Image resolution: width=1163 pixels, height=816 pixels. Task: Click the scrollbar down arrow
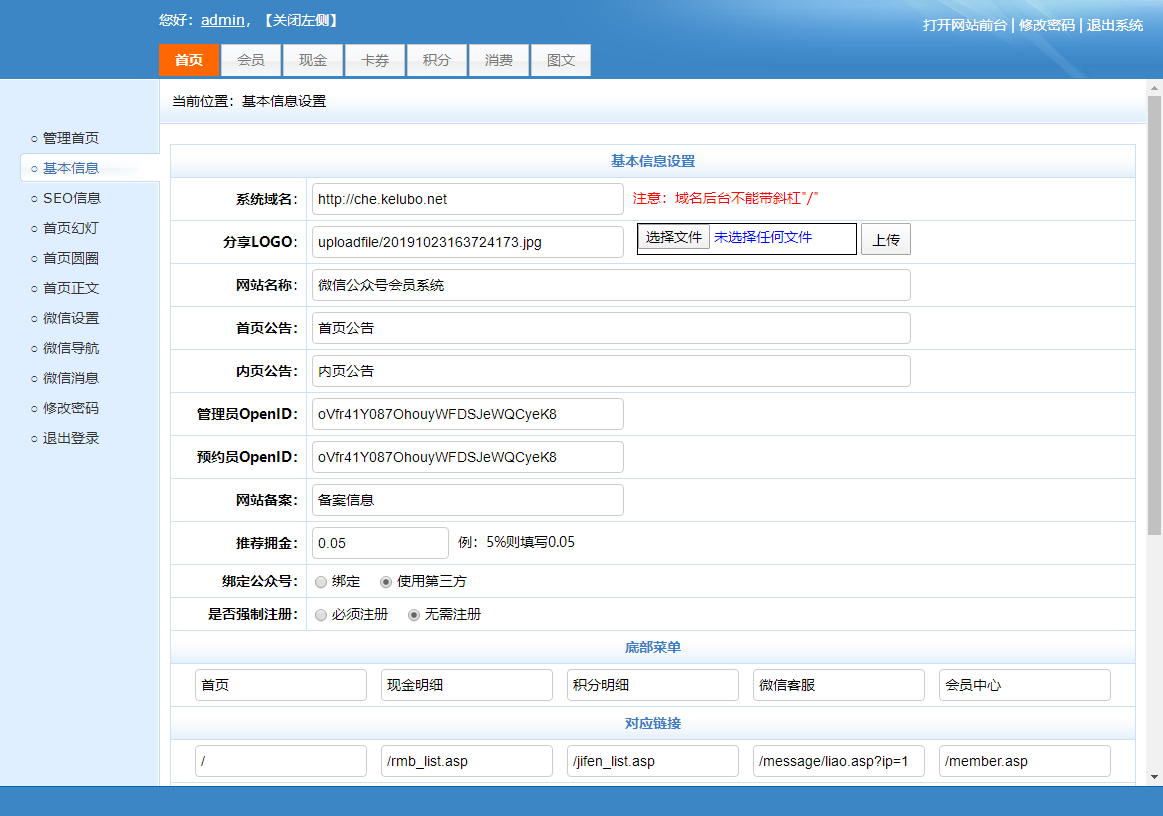[x=1154, y=776]
